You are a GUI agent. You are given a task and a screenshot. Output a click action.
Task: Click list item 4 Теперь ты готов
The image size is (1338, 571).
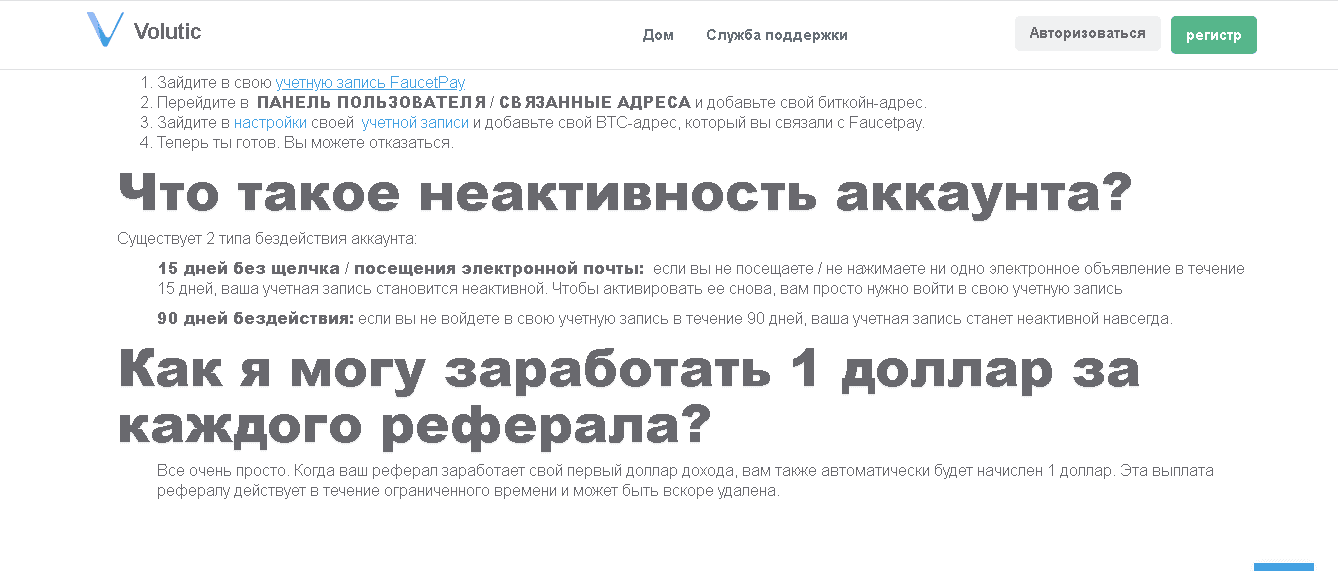pos(304,143)
